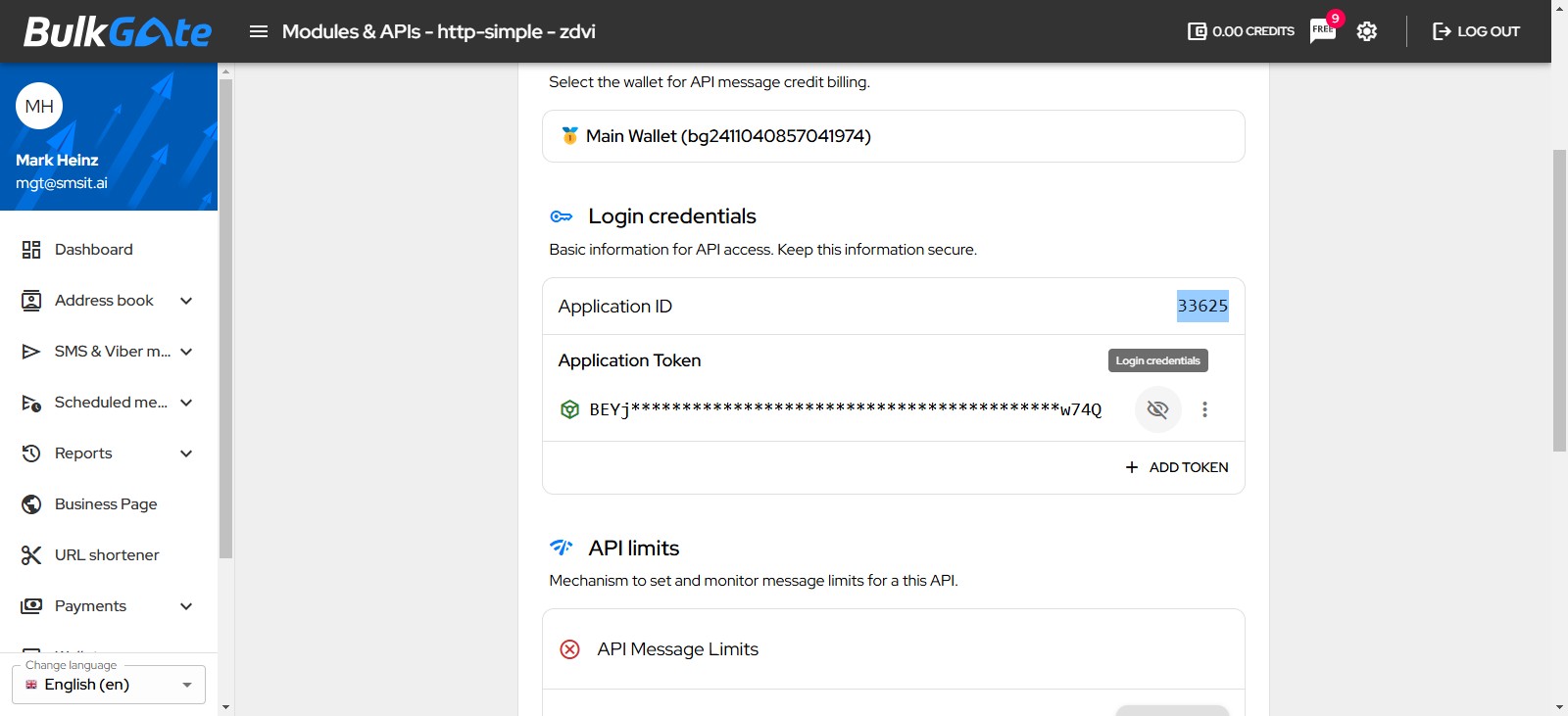Select the Main Wallet field
This screenshot has width=1568, height=716.
click(x=894, y=136)
